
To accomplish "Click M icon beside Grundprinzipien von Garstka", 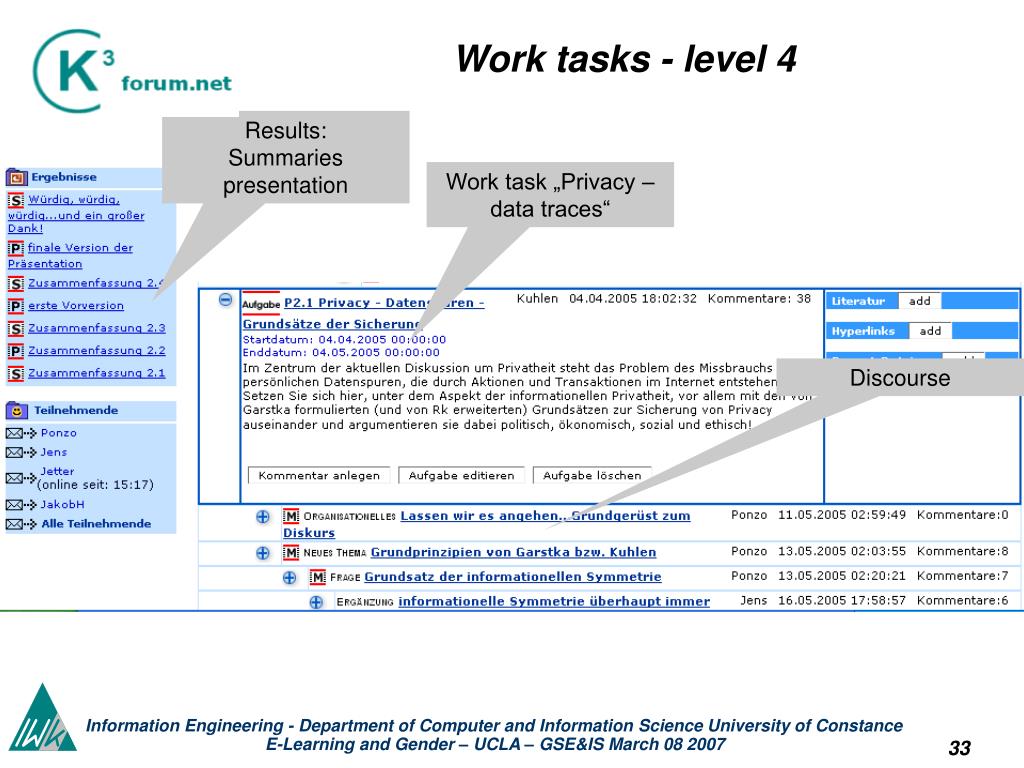I will (x=291, y=552).
